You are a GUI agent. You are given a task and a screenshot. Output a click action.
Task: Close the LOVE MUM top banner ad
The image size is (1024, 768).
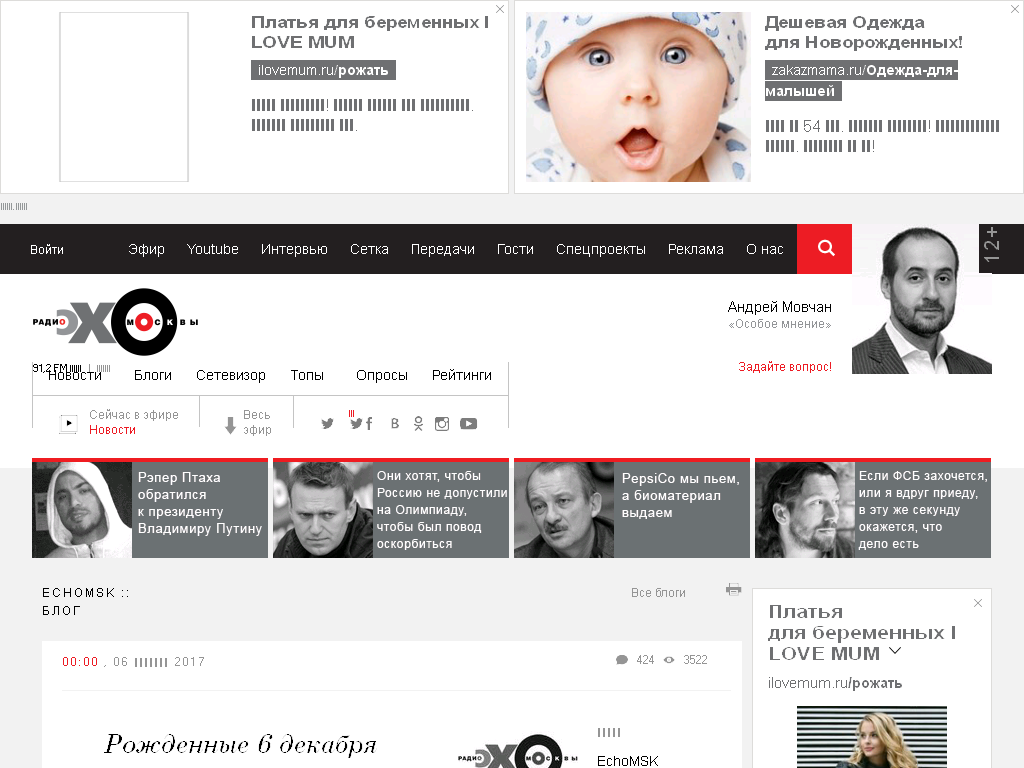click(500, 9)
